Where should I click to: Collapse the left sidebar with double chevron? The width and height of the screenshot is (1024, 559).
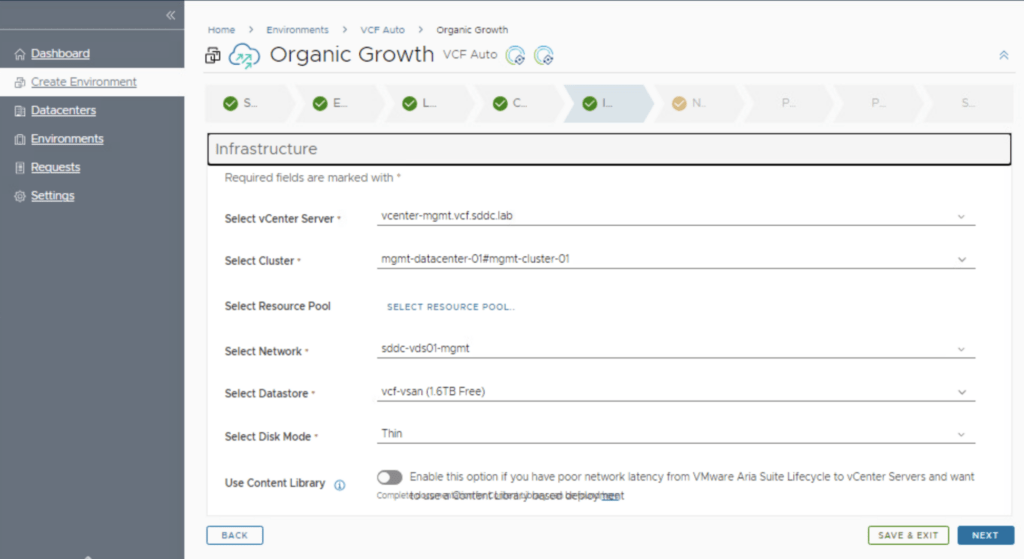170,15
